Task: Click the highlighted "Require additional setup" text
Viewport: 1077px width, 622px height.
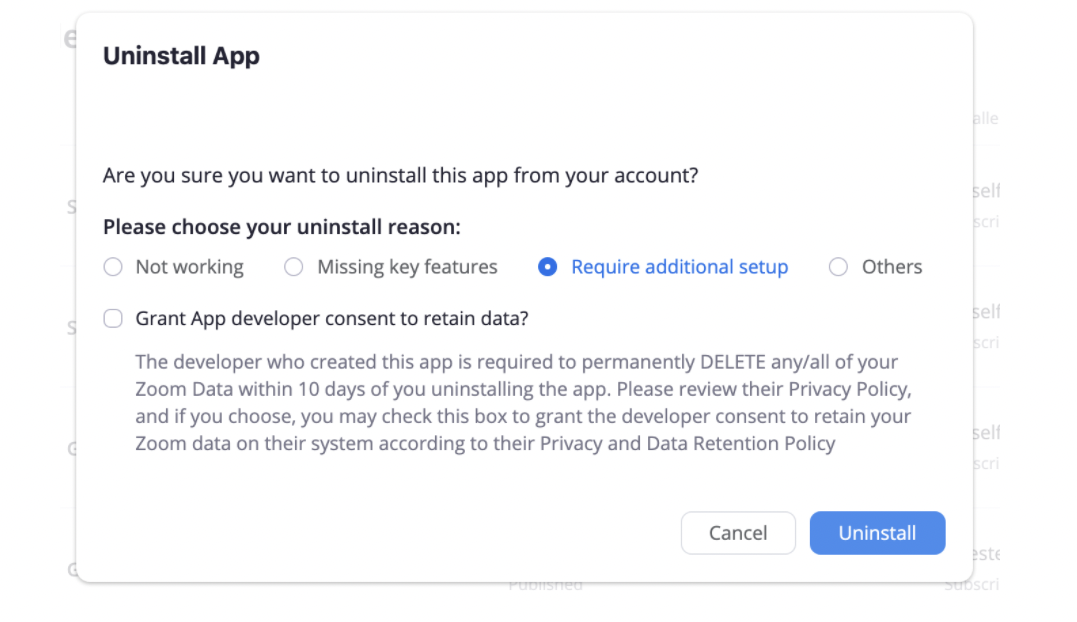Action: [679, 267]
